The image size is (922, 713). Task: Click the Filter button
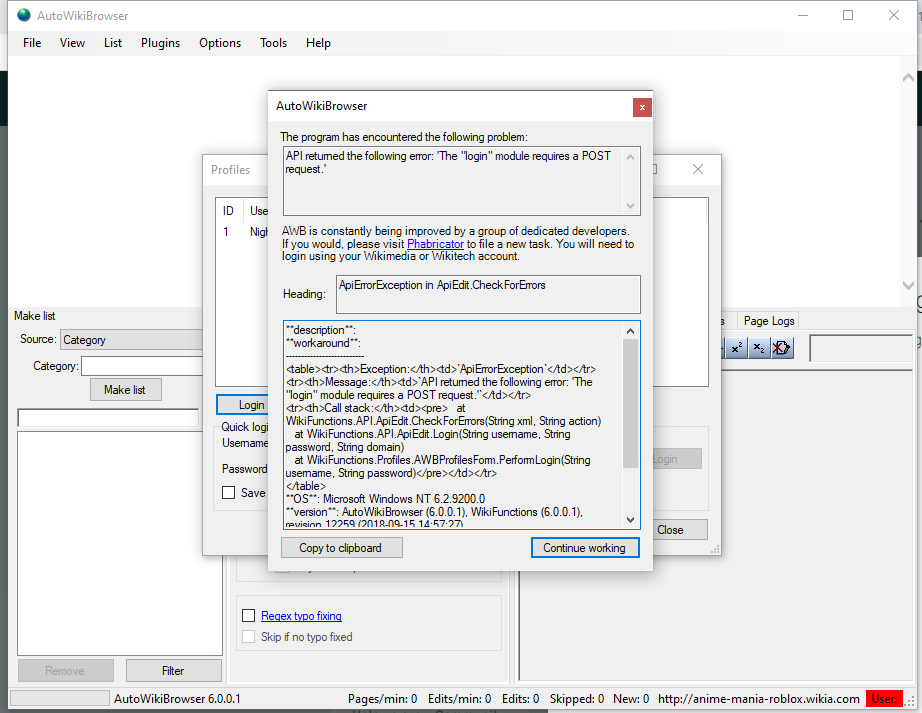coord(173,671)
